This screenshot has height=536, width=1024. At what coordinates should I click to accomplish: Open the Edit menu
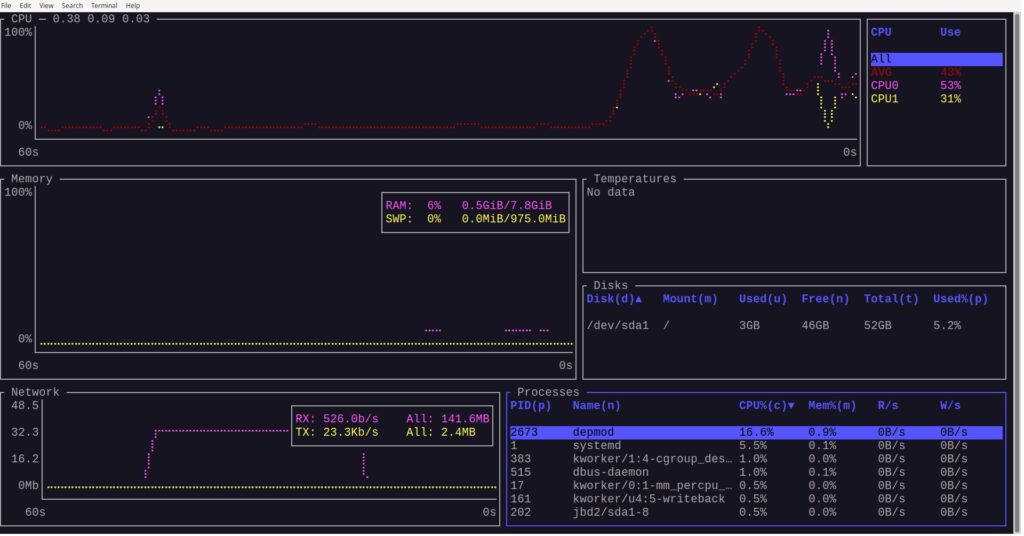[x=25, y=5]
